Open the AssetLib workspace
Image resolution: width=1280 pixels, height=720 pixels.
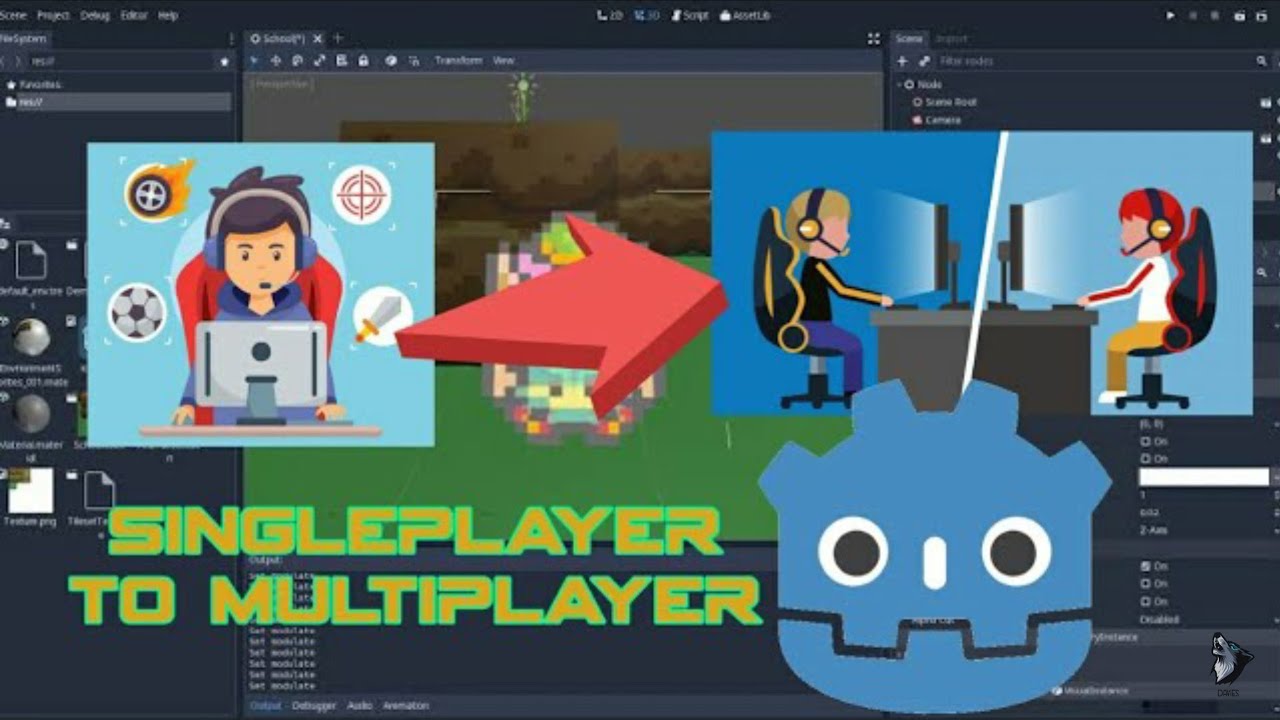point(745,15)
